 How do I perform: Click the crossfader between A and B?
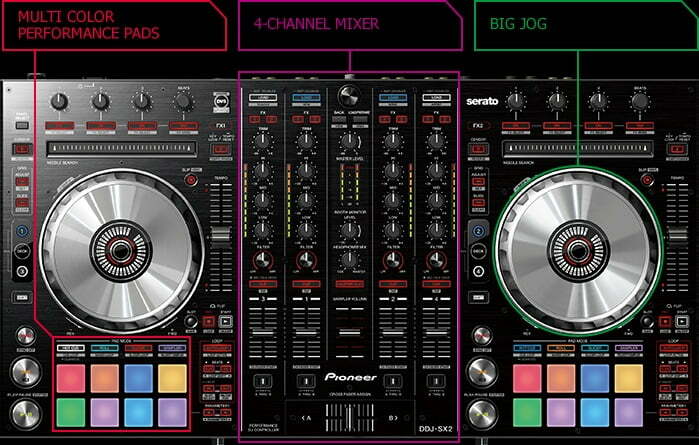(x=350, y=418)
